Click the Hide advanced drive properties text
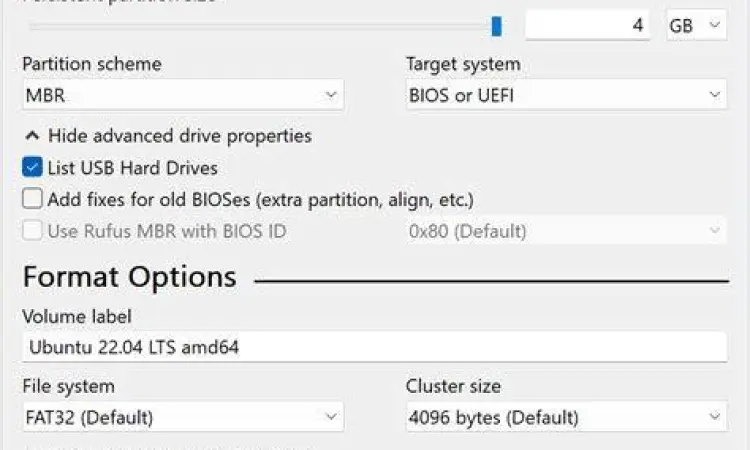Screen dimensions: 750x450 click(180, 136)
